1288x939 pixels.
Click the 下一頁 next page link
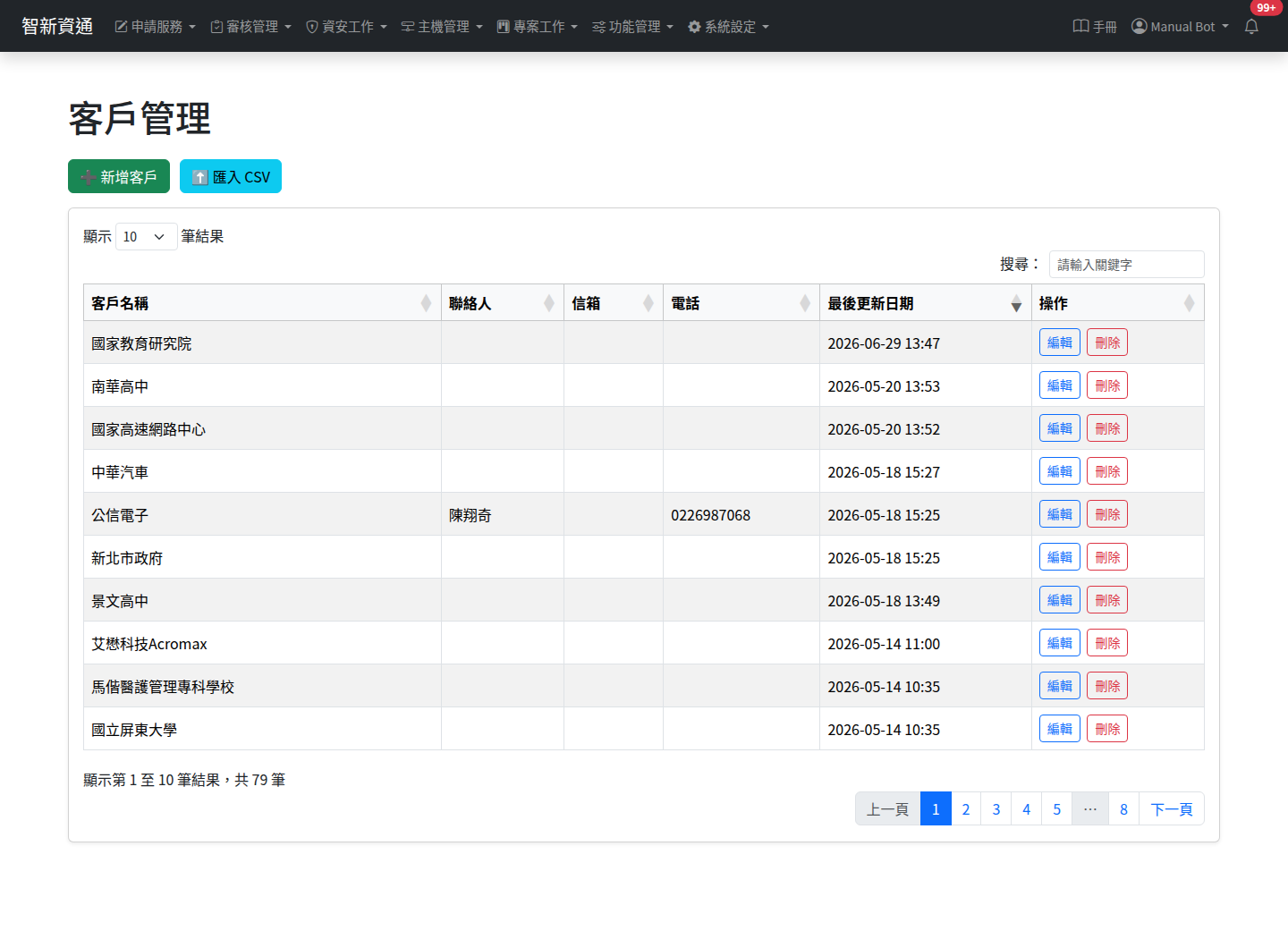pos(1172,809)
